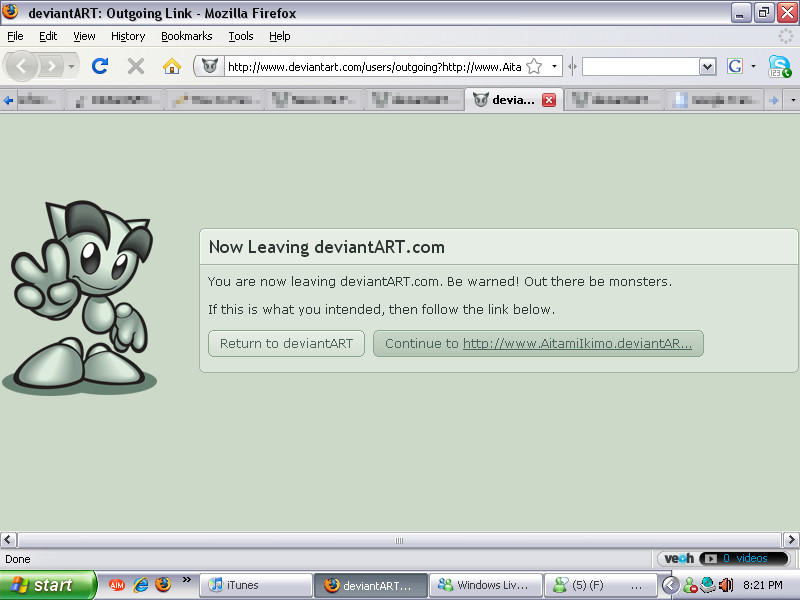Image resolution: width=800 pixels, height=600 pixels.
Task: Click the Google search engine icon
Action: tap(735, 66)
